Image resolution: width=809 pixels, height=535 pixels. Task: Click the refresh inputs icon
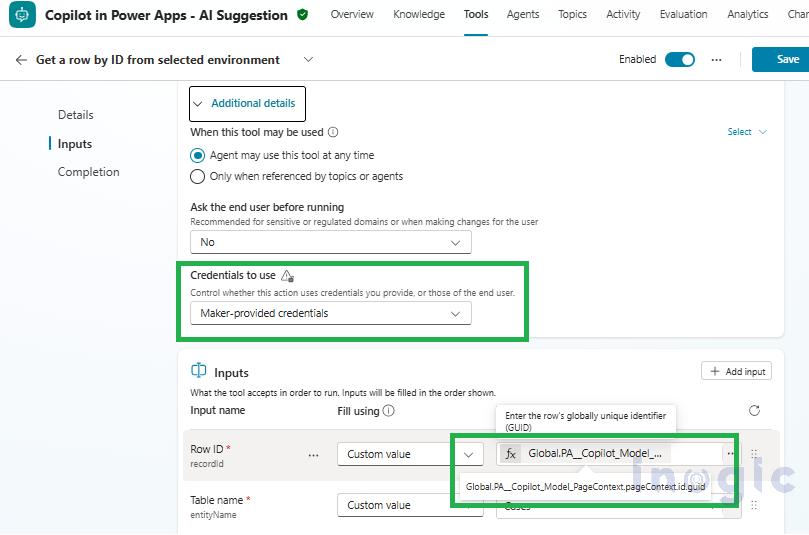754,411
